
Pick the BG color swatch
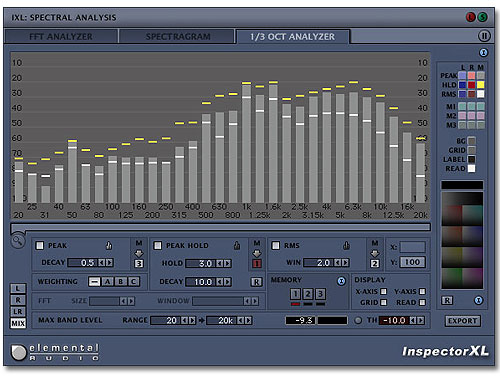471,141
